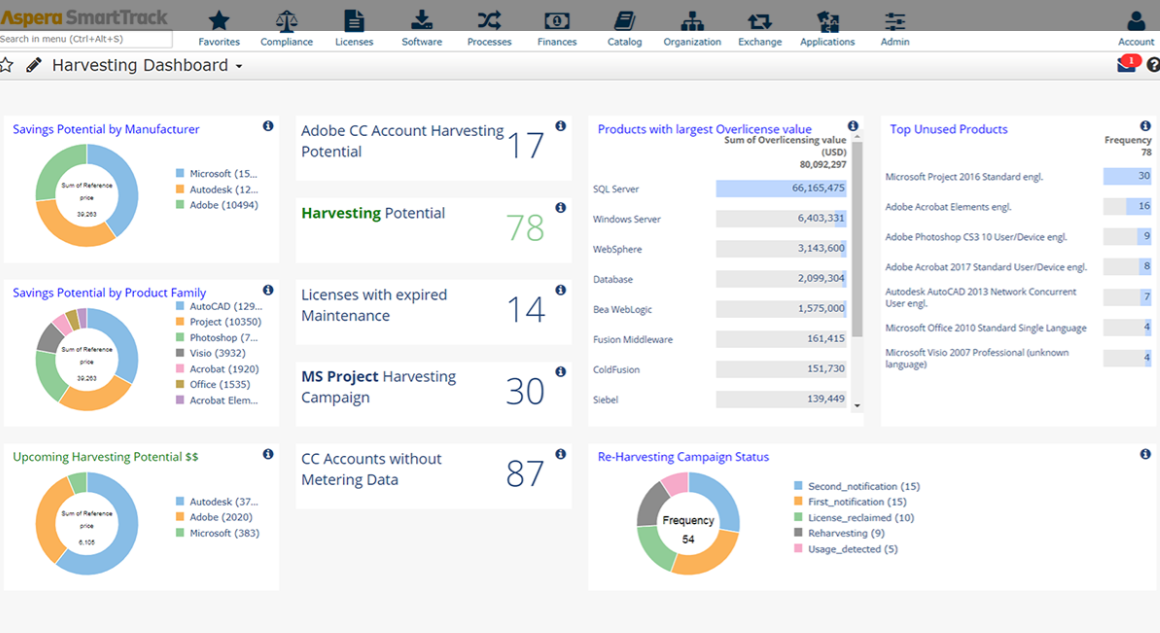Open the Savings Potential by Manufacturer title

click(x=106, y=129)
